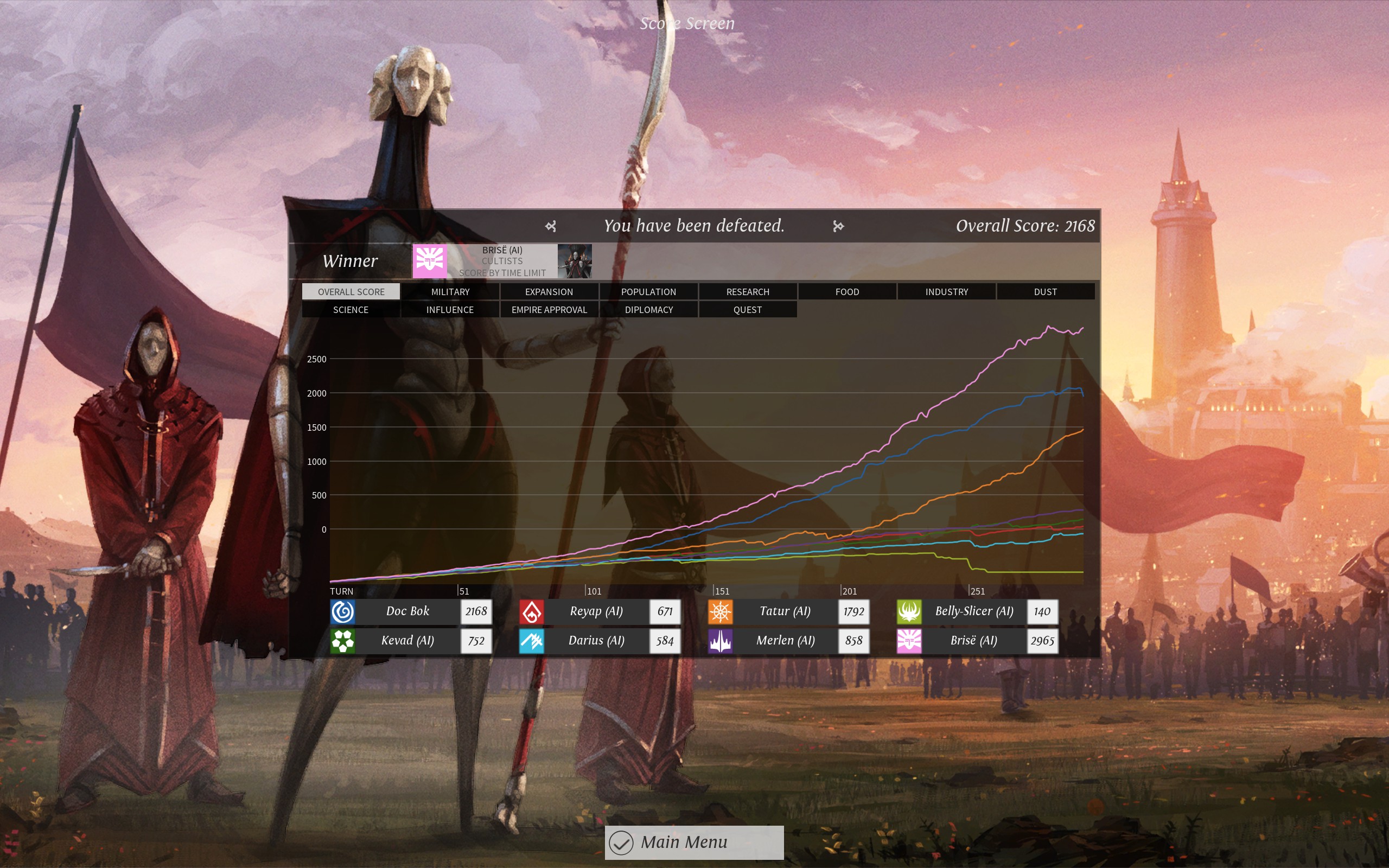Click Darius's cyan mountain faction icon
This screenshot has height=868, width=1389.
[x=532, y=641]
